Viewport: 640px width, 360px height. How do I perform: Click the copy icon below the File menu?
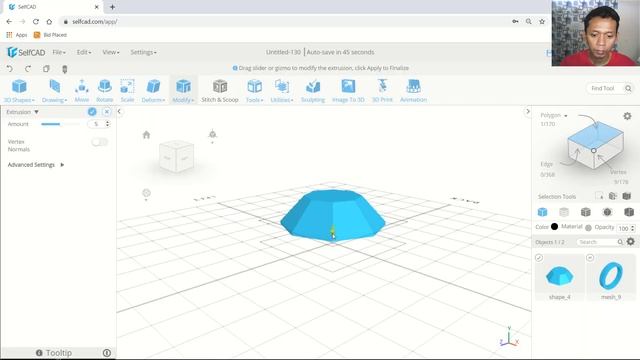click(46, 69)
